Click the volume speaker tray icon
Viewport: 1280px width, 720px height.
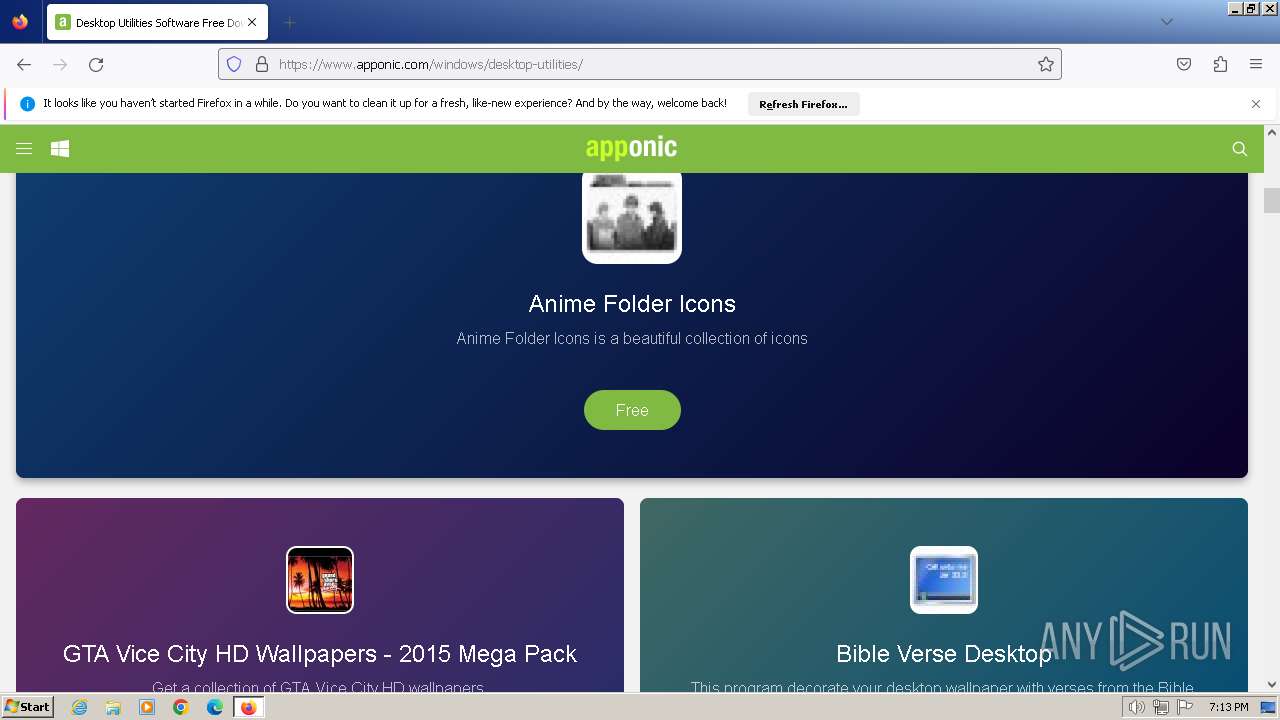1136,707
